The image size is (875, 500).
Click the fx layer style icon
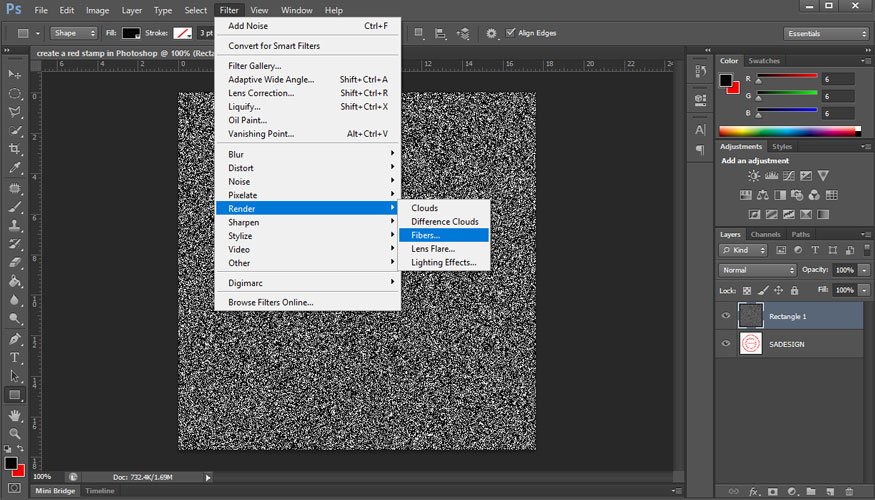click(x=755, y=491)
